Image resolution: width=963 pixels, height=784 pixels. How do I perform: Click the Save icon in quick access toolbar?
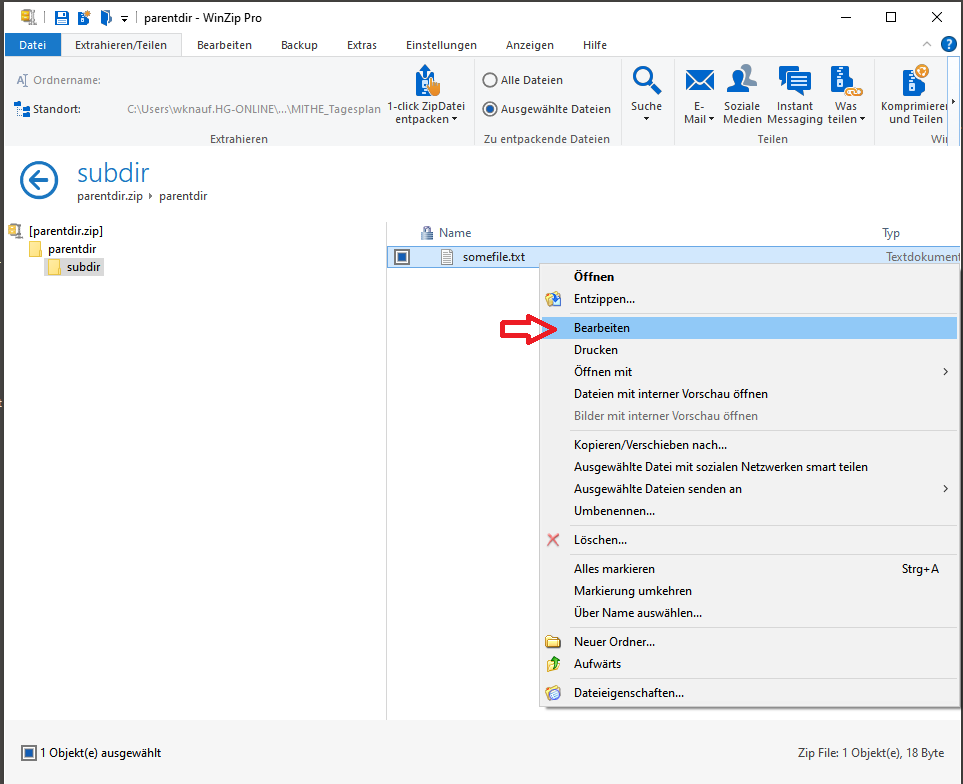(61, 18)
